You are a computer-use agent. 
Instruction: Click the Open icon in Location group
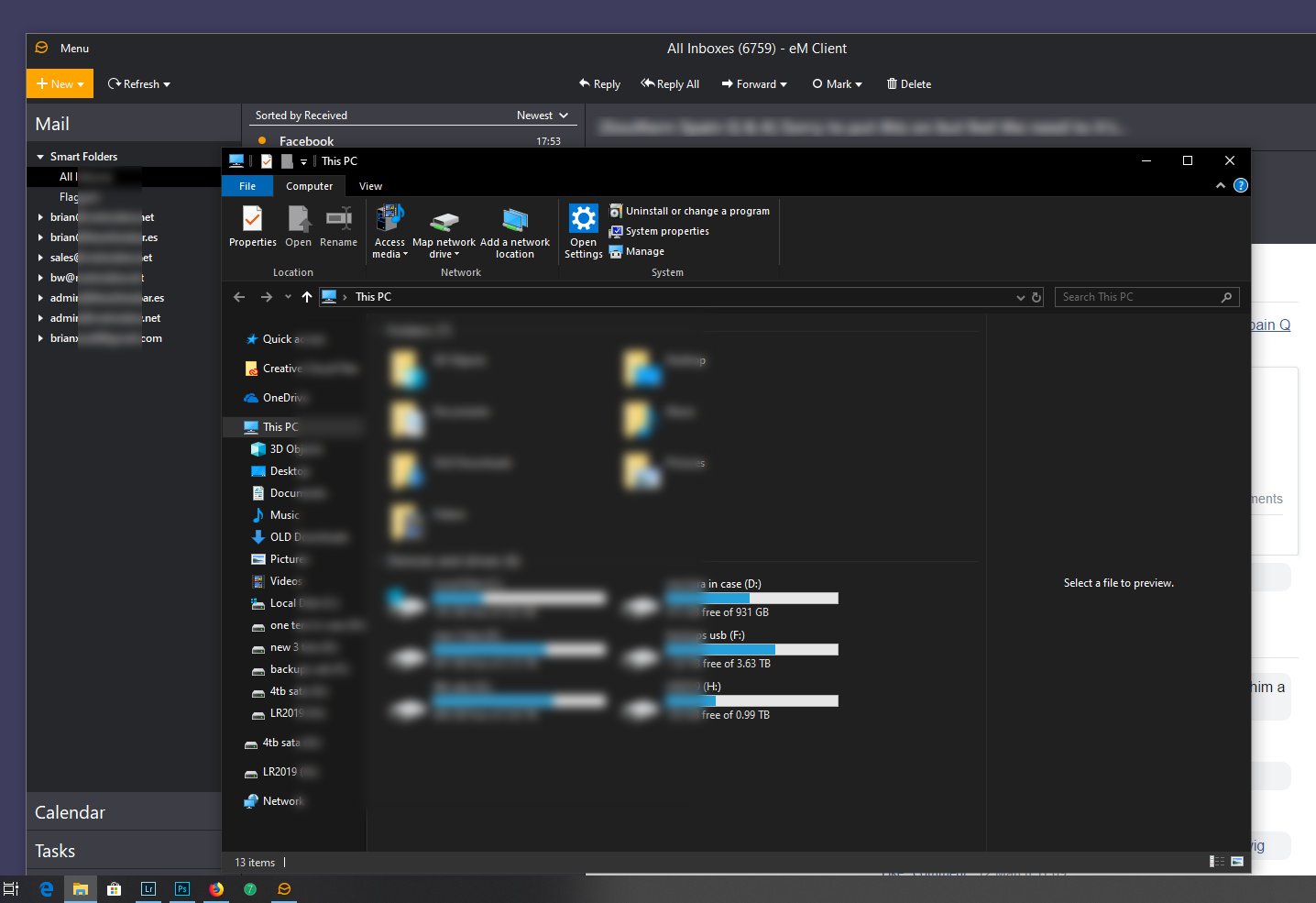pyautogui.click(x=298, y=226)
